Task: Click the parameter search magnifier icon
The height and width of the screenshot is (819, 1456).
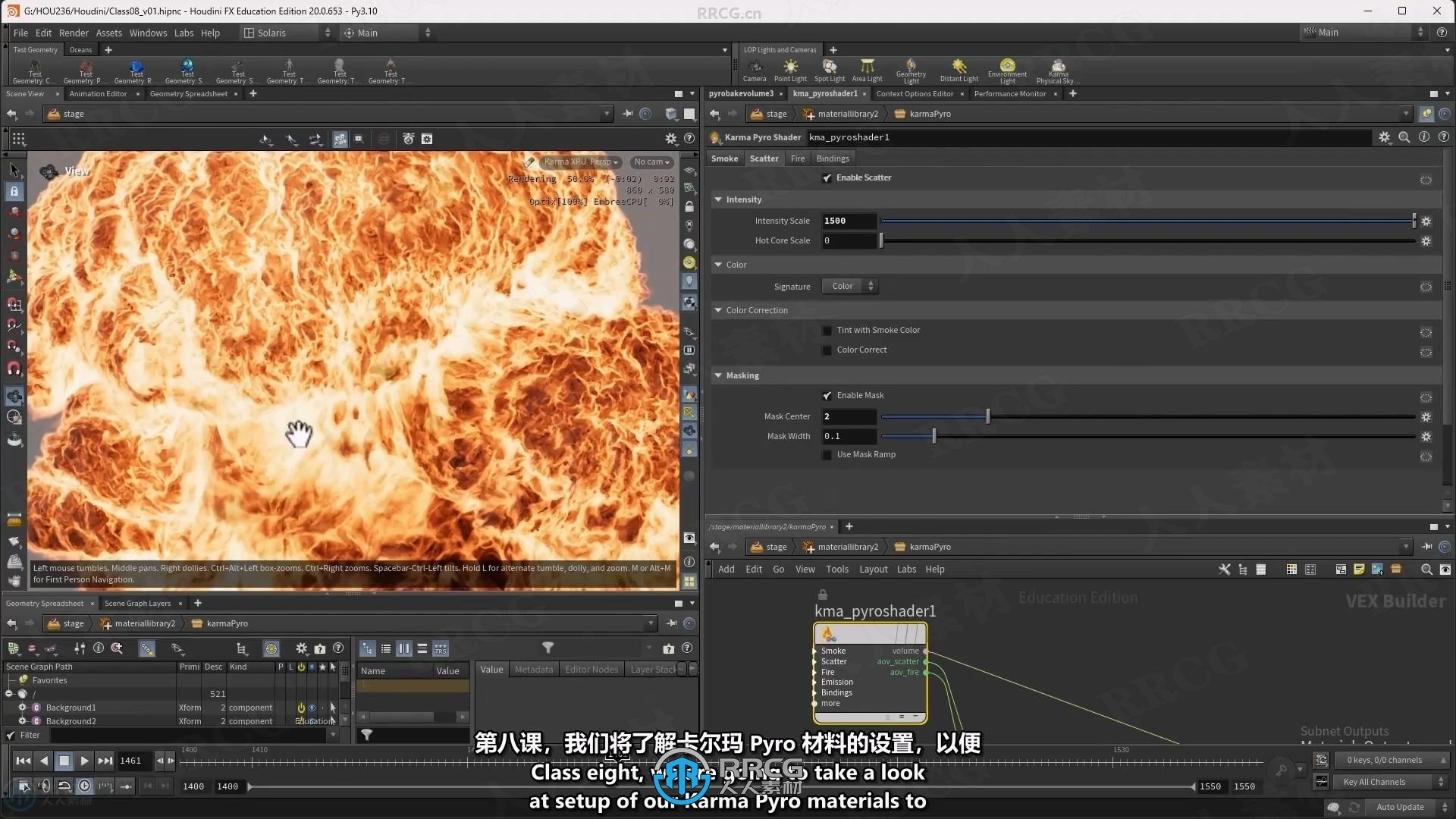Action: point(1404,137)
